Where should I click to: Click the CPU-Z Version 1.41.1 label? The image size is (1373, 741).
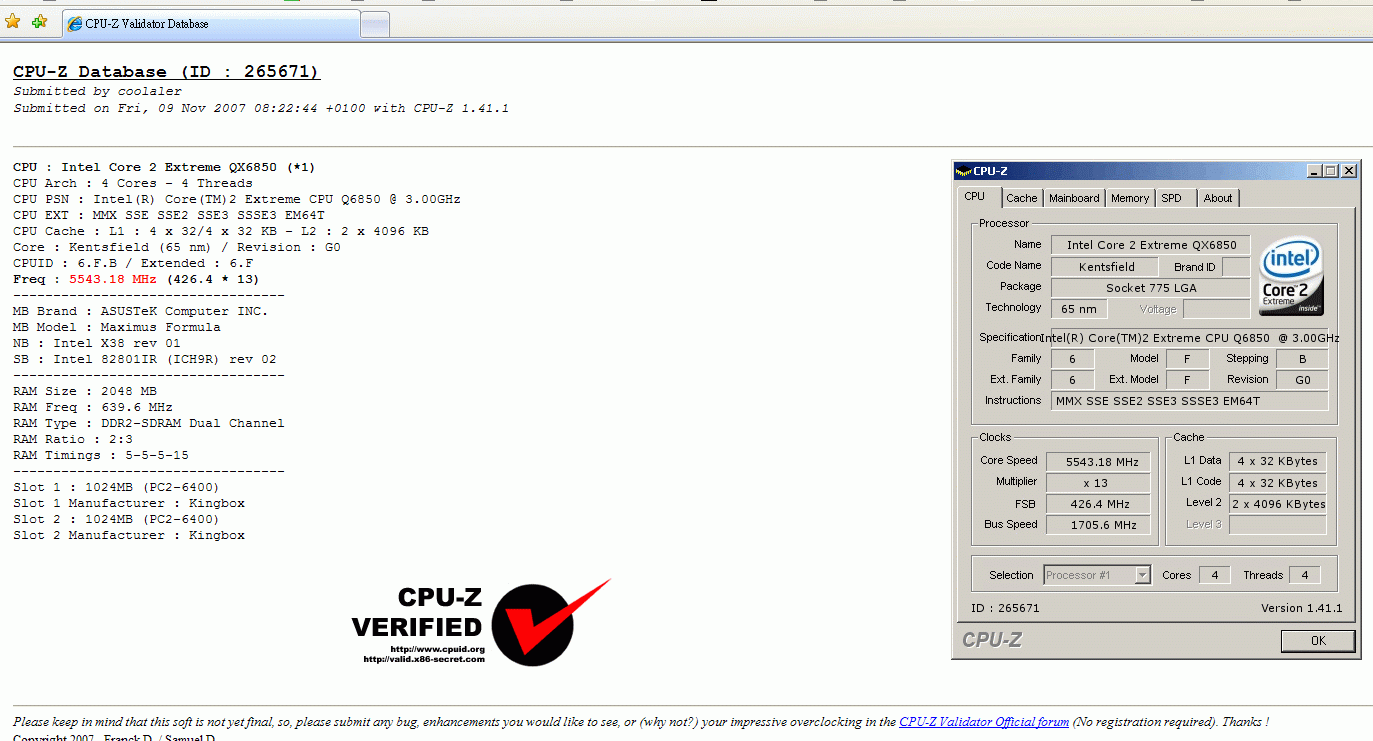point(1301,608)
